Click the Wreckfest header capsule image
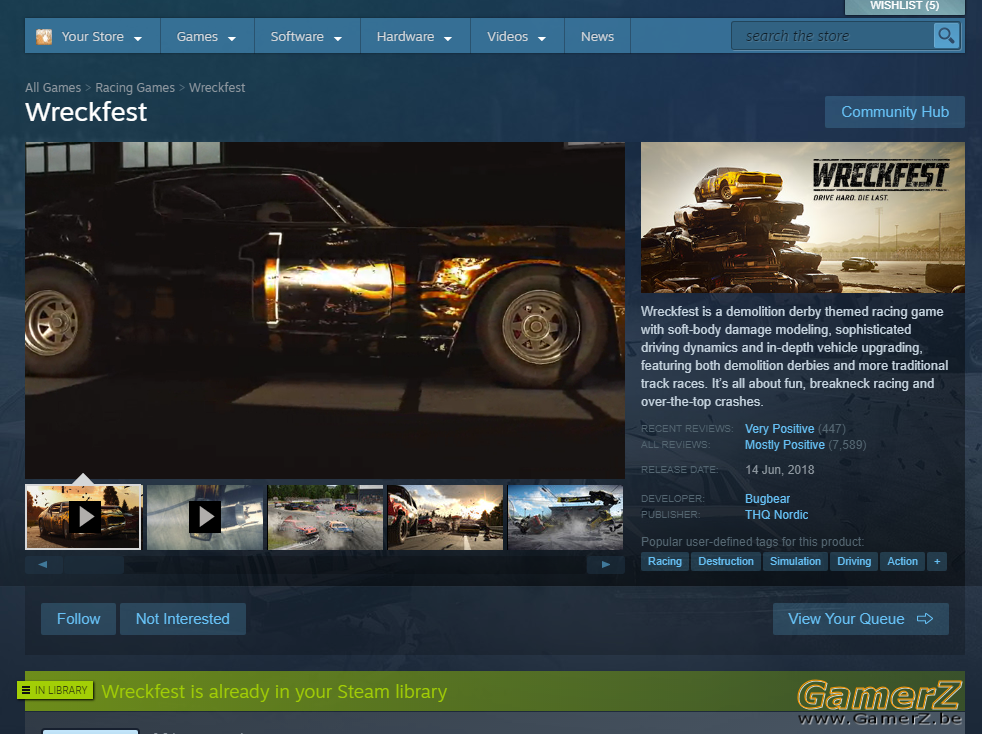The image size is (982, 734). [802, 217]
